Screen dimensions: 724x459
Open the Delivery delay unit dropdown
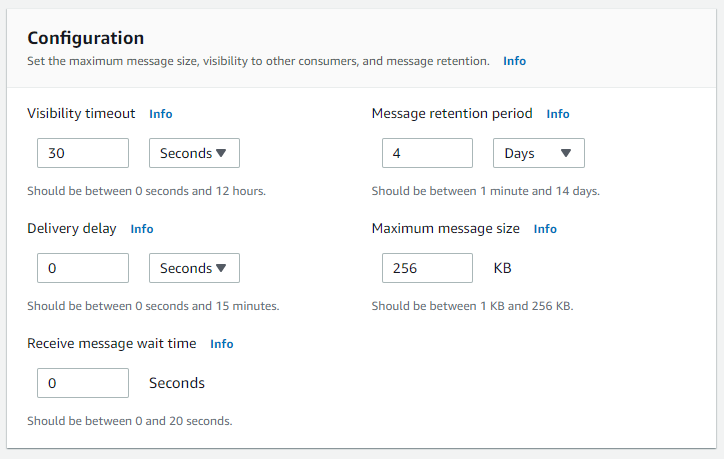pos(194,268)
